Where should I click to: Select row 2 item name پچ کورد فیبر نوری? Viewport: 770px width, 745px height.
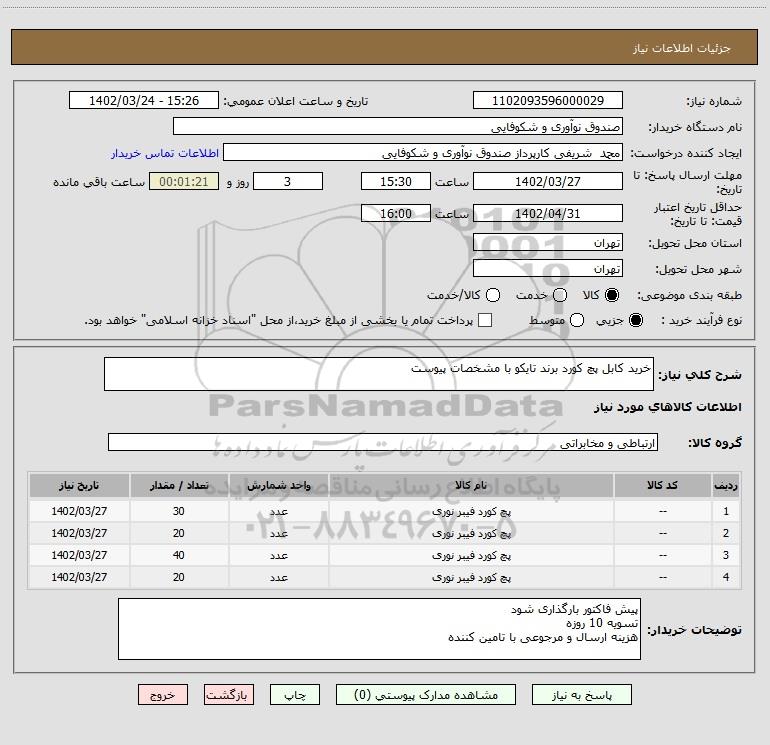click(x=471, y=533)
